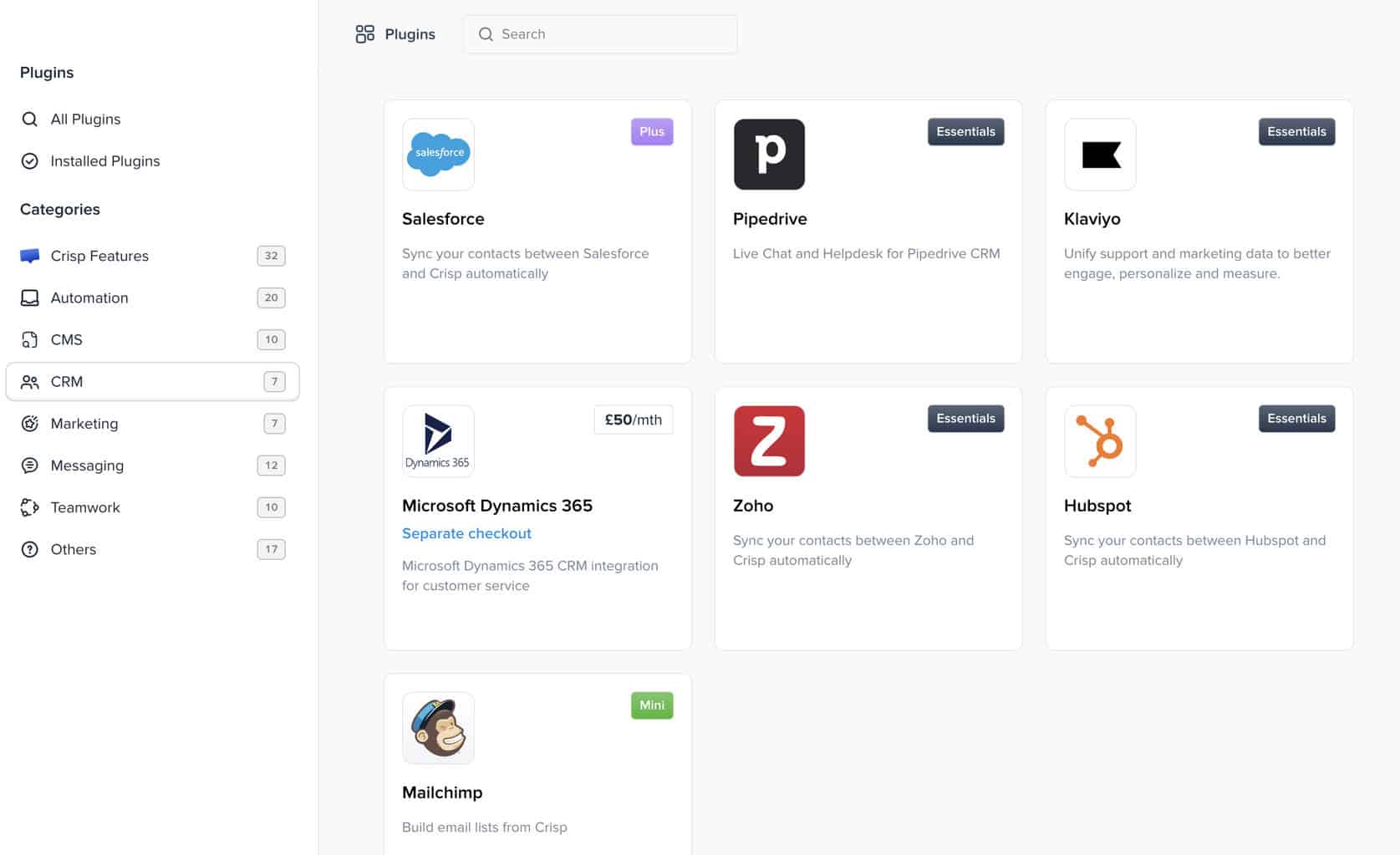
Task: Click the Pipedrive plugin logo
Action: point(769,155)
